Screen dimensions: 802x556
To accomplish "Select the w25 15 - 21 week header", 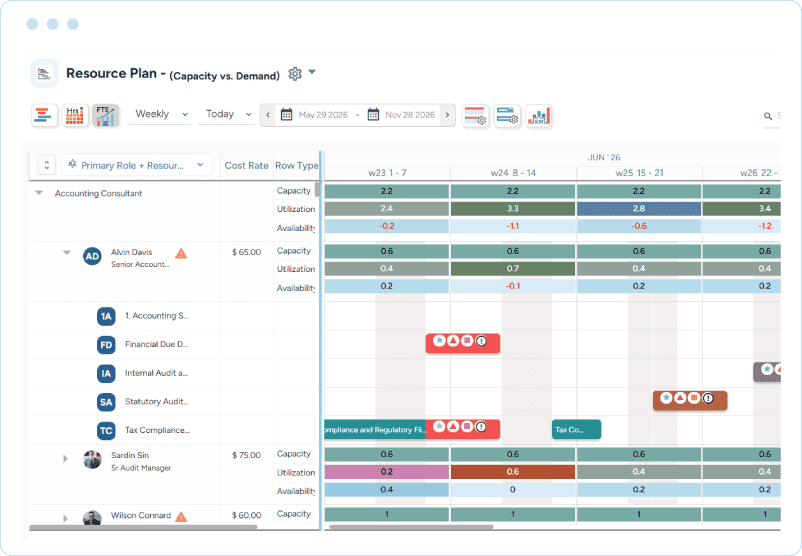I will [639, 173].
